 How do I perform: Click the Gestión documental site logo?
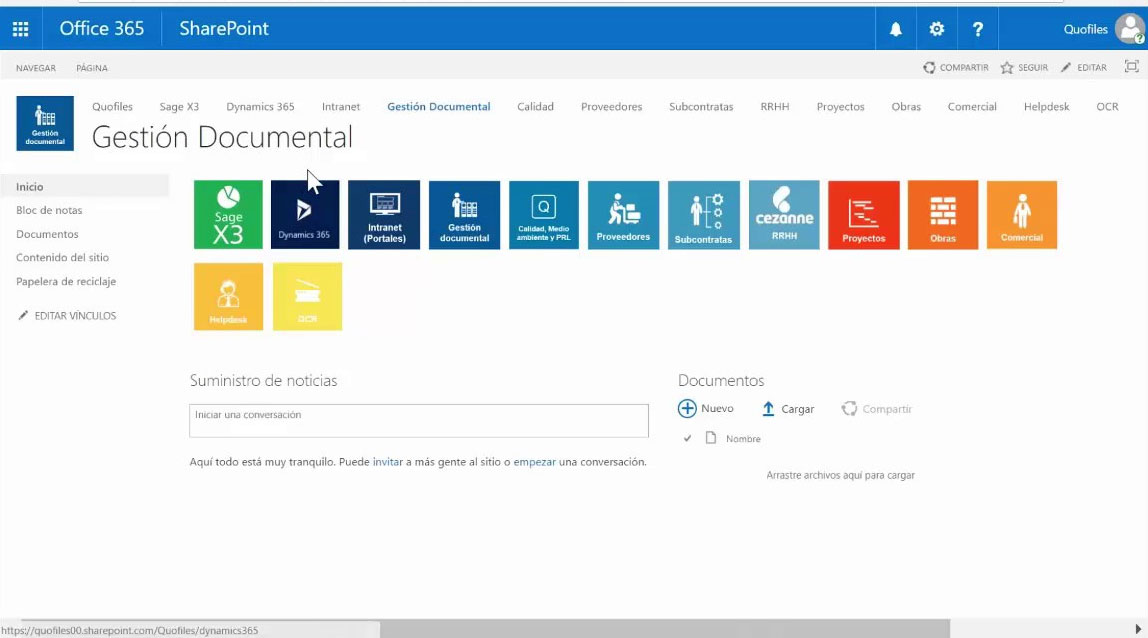45,123
